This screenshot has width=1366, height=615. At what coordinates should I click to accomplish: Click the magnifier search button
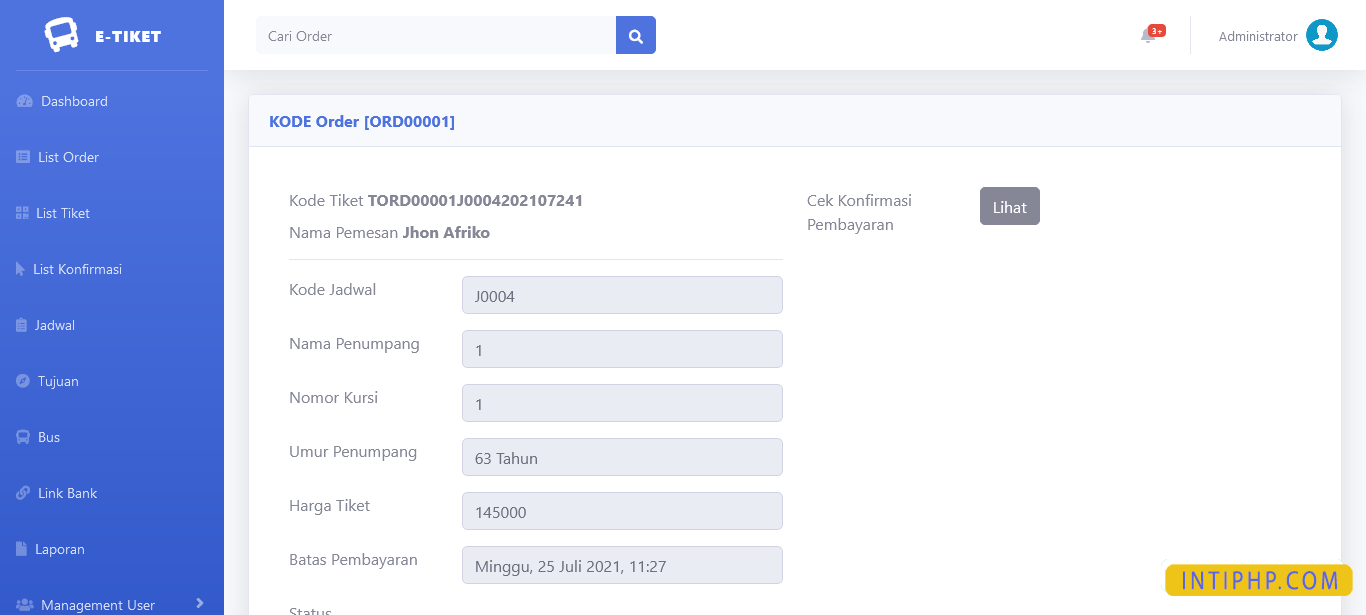click(x=635, y=35)
